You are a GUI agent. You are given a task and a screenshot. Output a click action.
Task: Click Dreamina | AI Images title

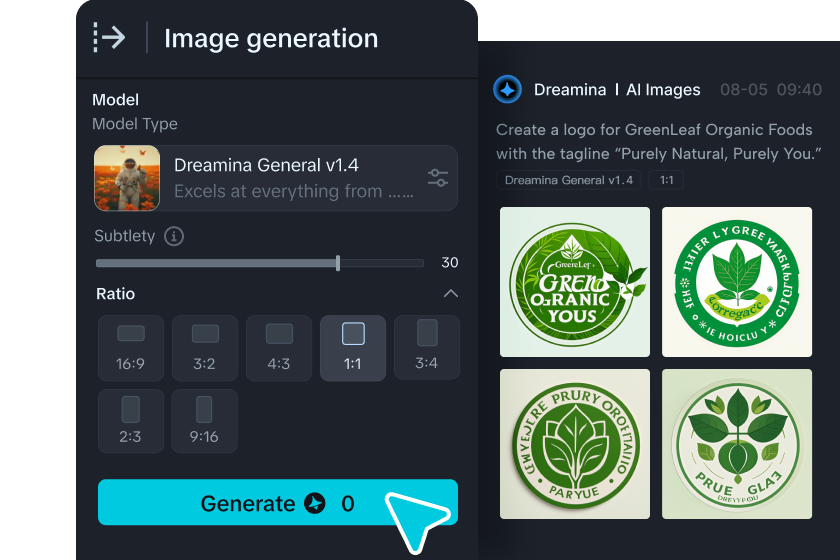[617, 89]
